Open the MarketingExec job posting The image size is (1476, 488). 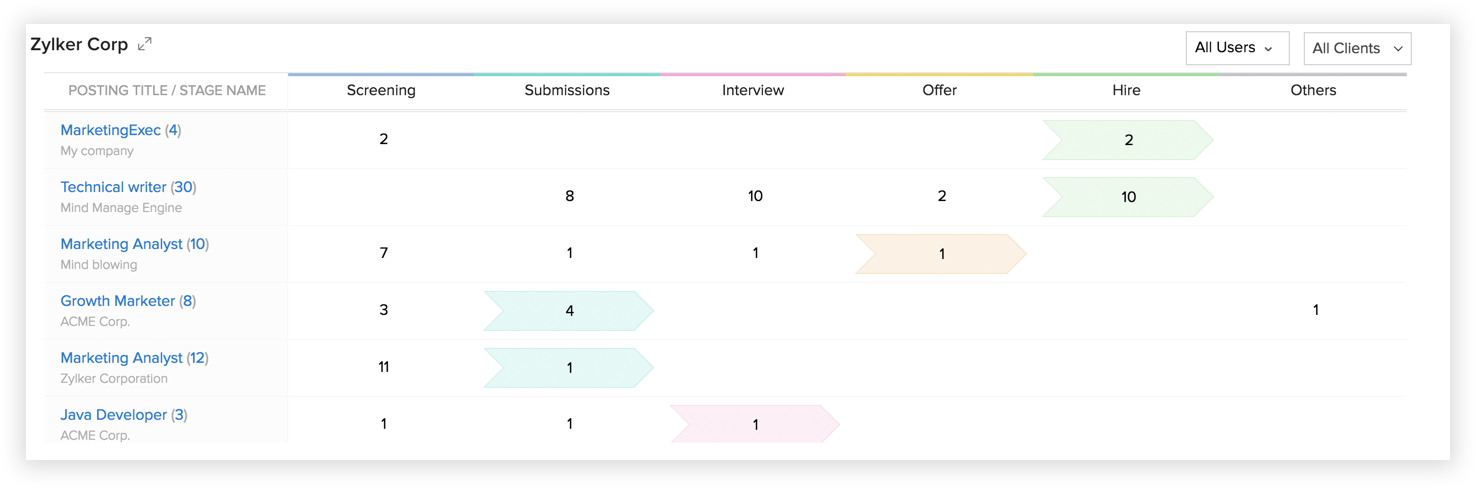pos(110,130)
